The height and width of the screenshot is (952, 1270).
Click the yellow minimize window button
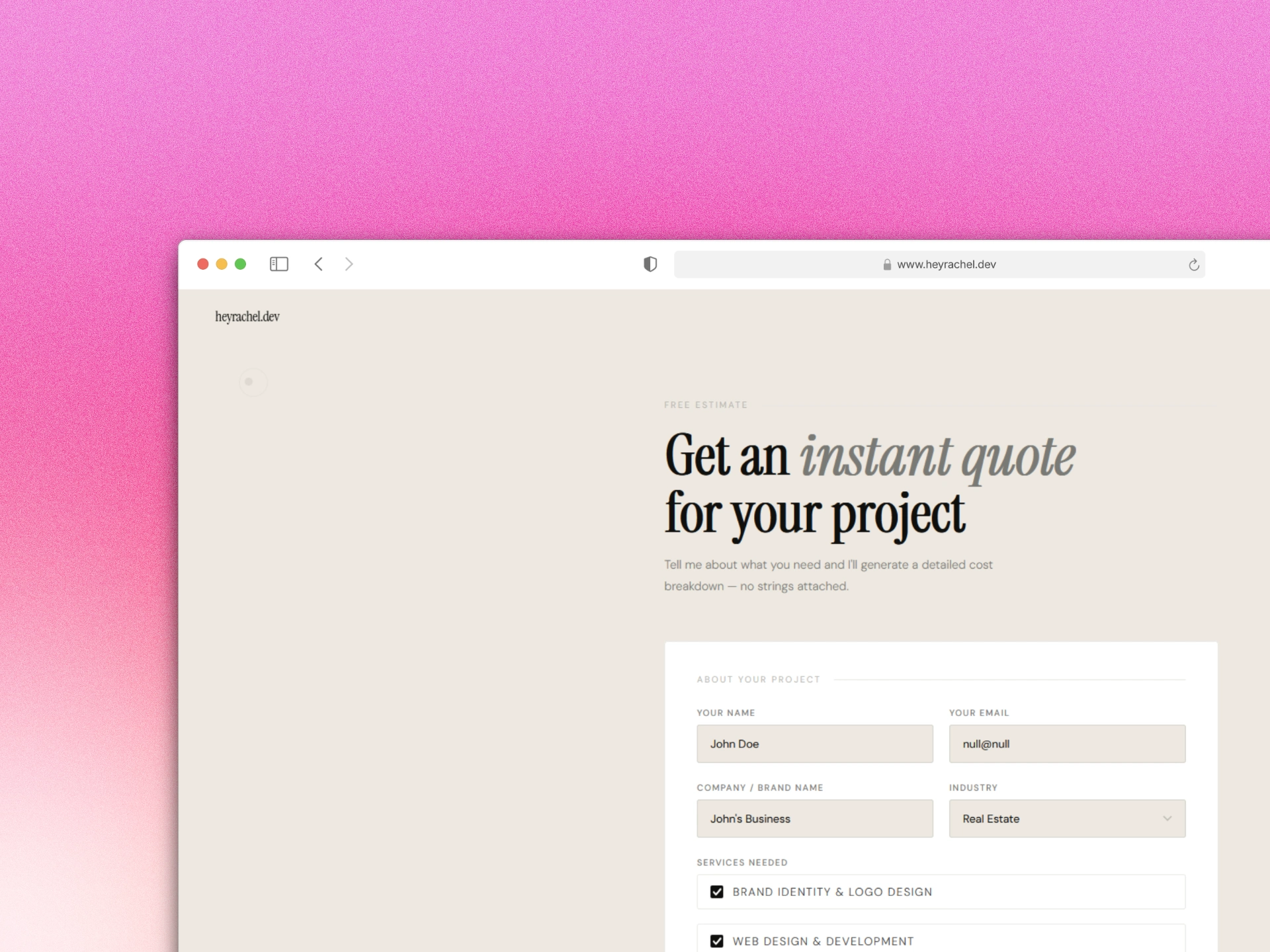coord(222,264)
